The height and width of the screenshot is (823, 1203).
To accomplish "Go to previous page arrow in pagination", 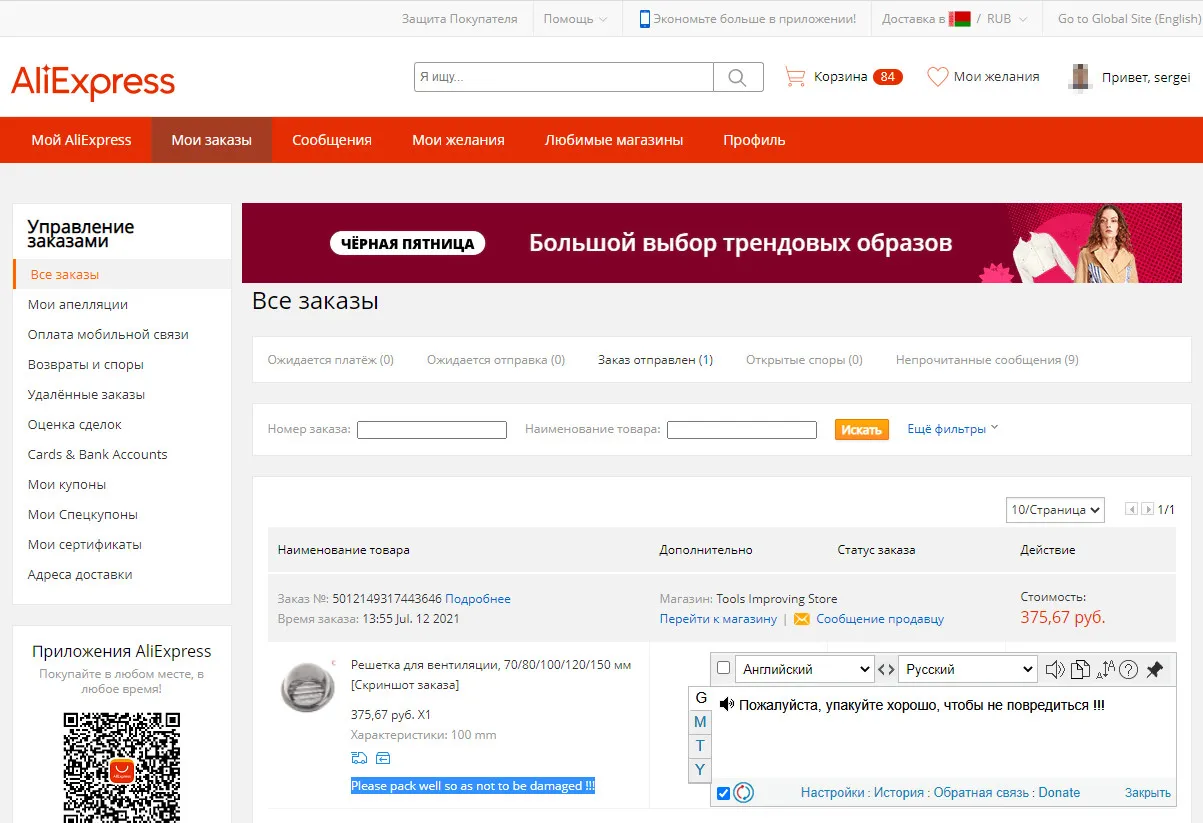I will (1131, 509).
